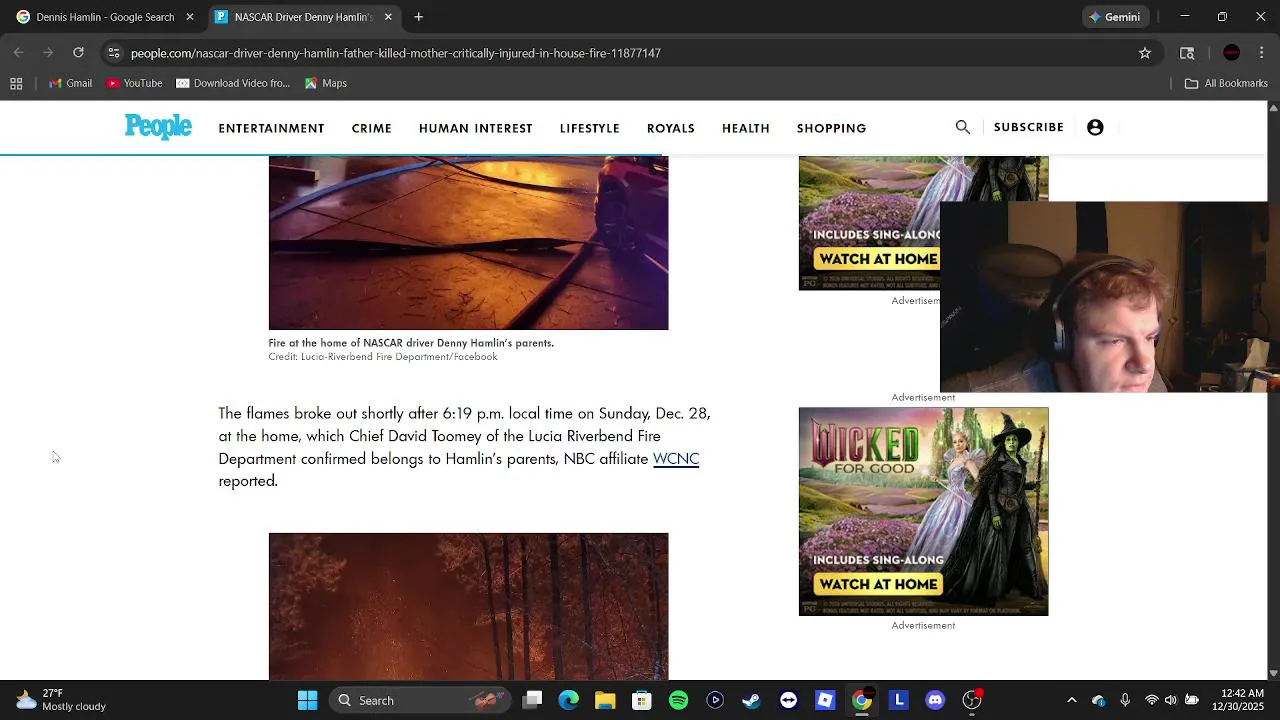The width and height of the screenshot is (1280, 720).
Task: Click the Subscribe link
Action: coord(1028,127)
